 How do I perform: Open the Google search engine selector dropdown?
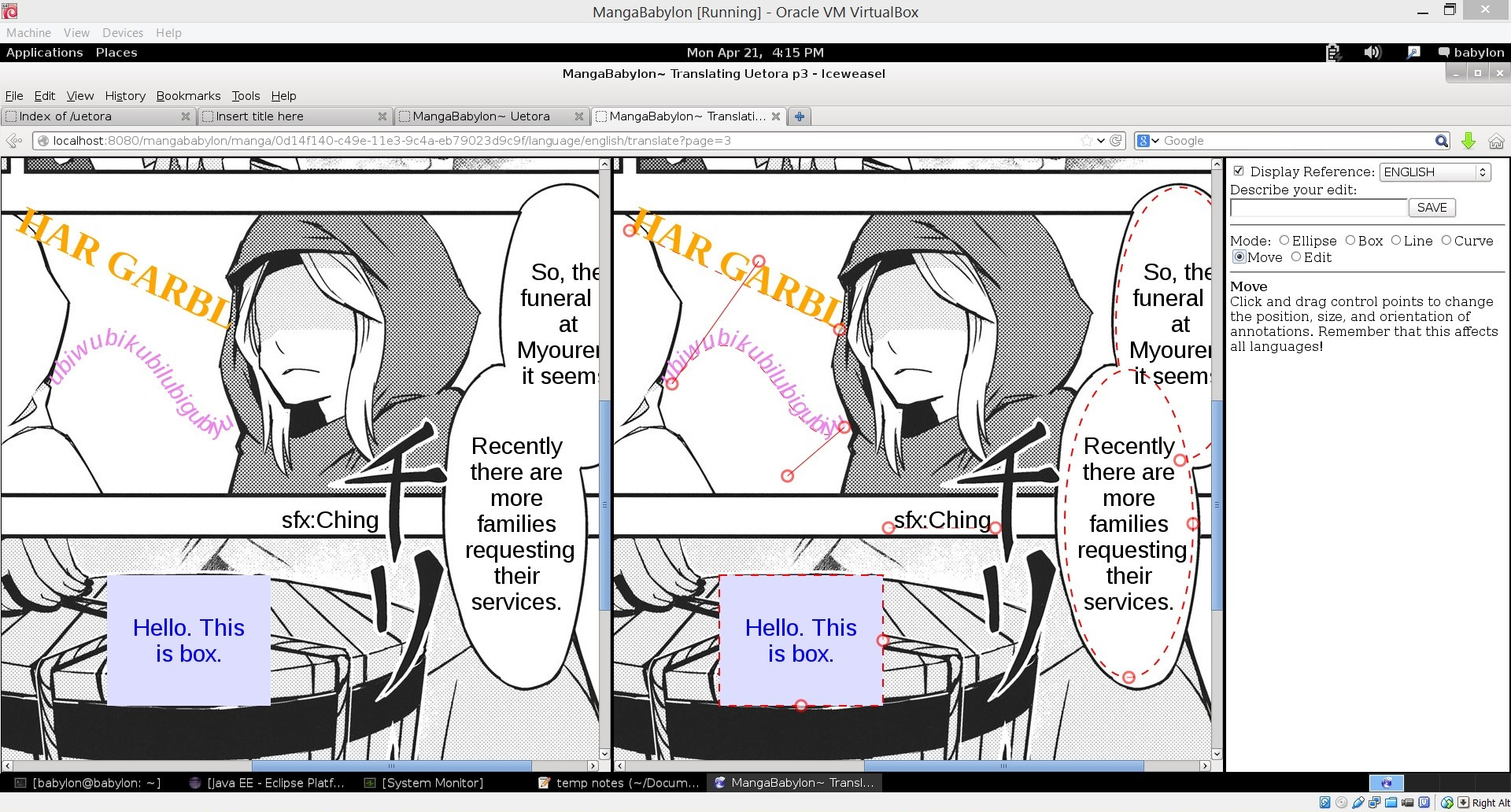pyautogui.click(x=1148, y=140)
